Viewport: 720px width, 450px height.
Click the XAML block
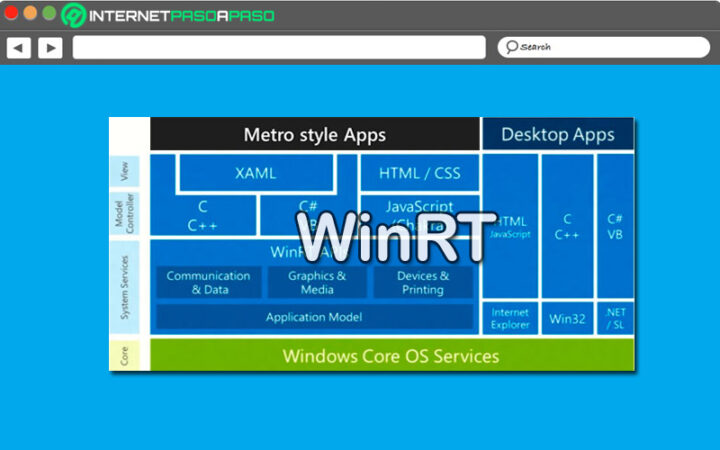tap(256, 173)
